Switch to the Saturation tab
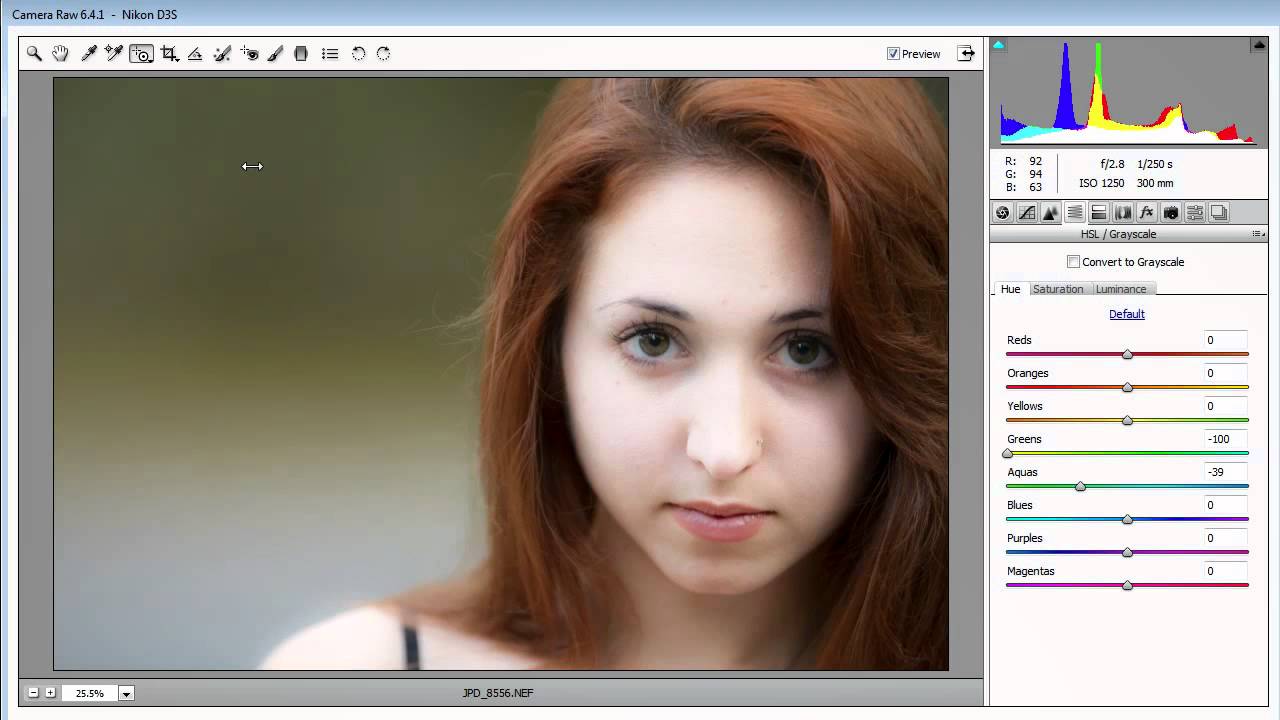This screenshot has height=720, width=1280. [1058, 289]
